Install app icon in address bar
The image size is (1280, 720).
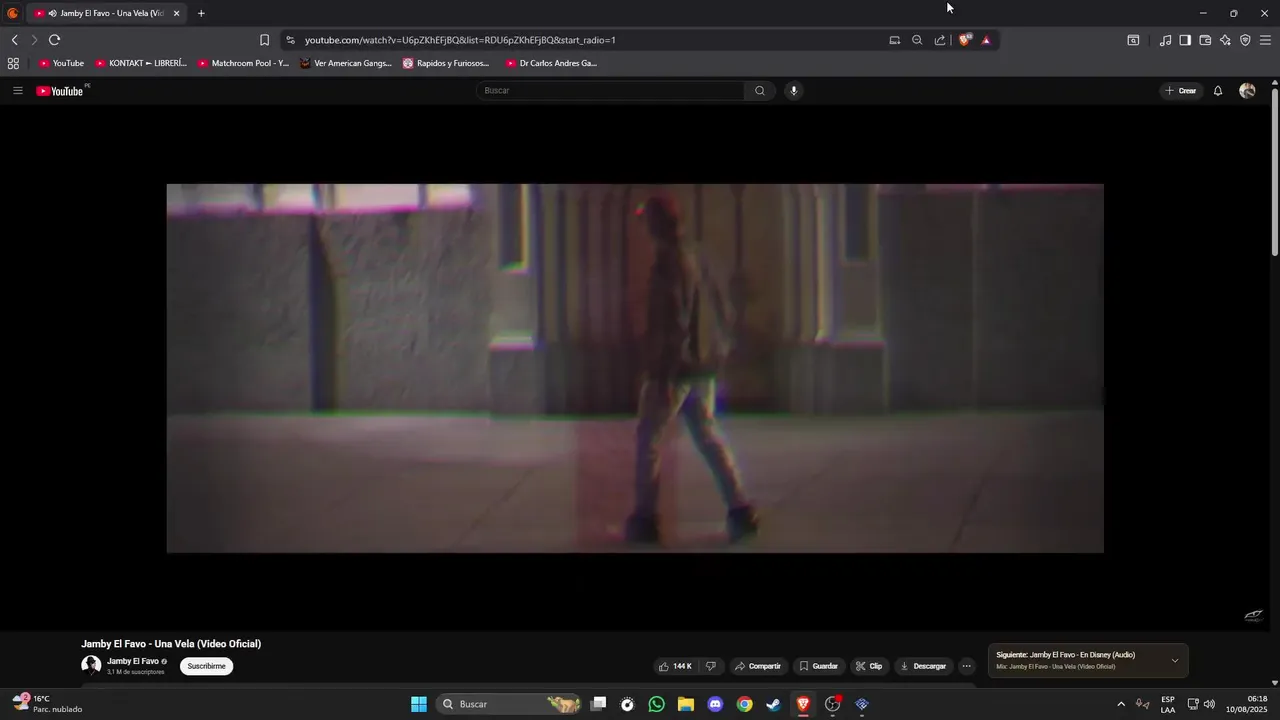pyautogui.click(x=895, y=40)
